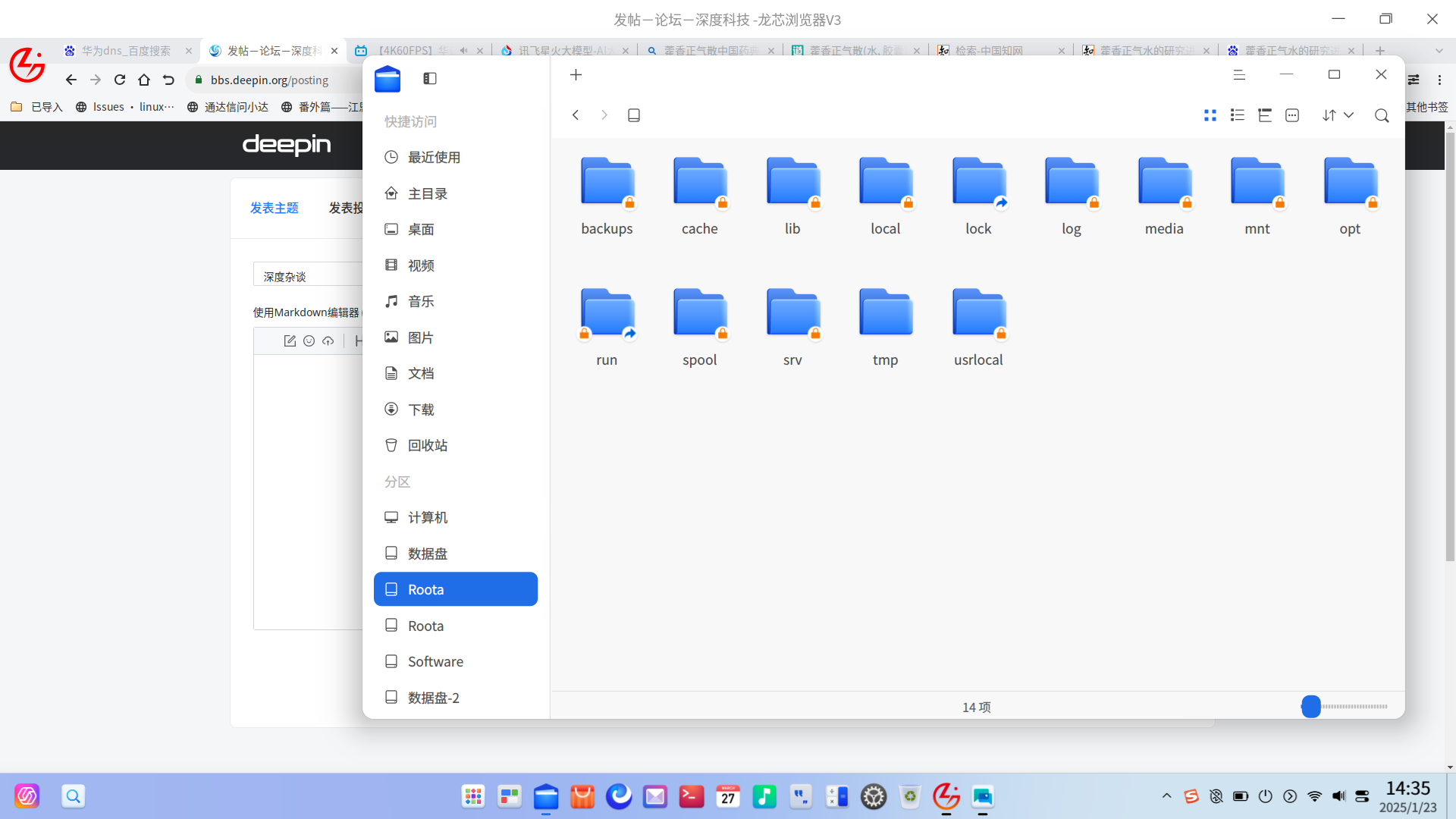Image resolution: width=1456 pixels, height=819 pixels.
Task: Expand the system tray arrow
Action: click(1167, 796)
